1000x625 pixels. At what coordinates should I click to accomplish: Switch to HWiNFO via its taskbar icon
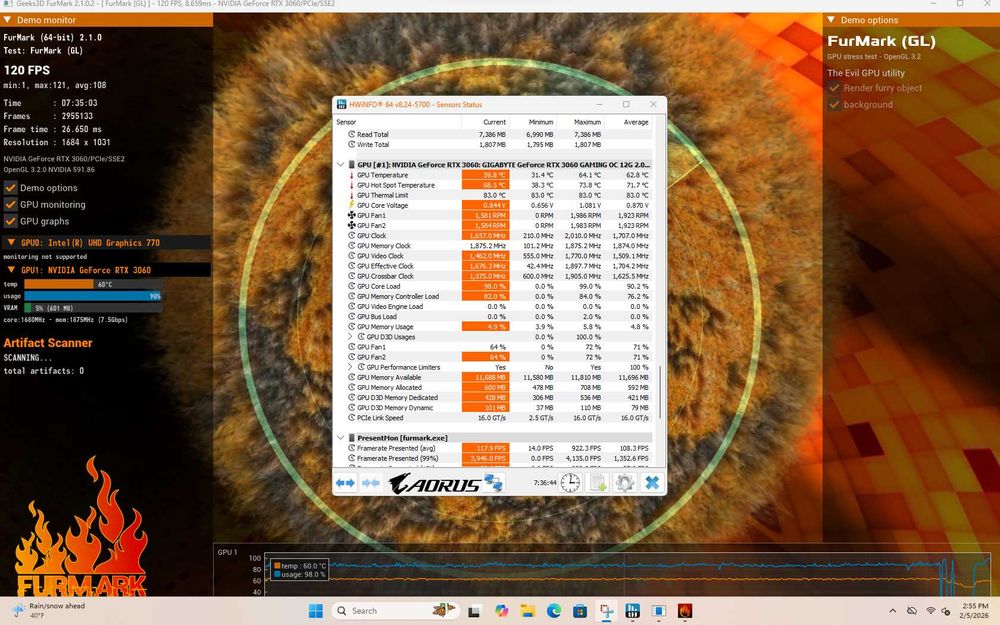tap(633, 611)
